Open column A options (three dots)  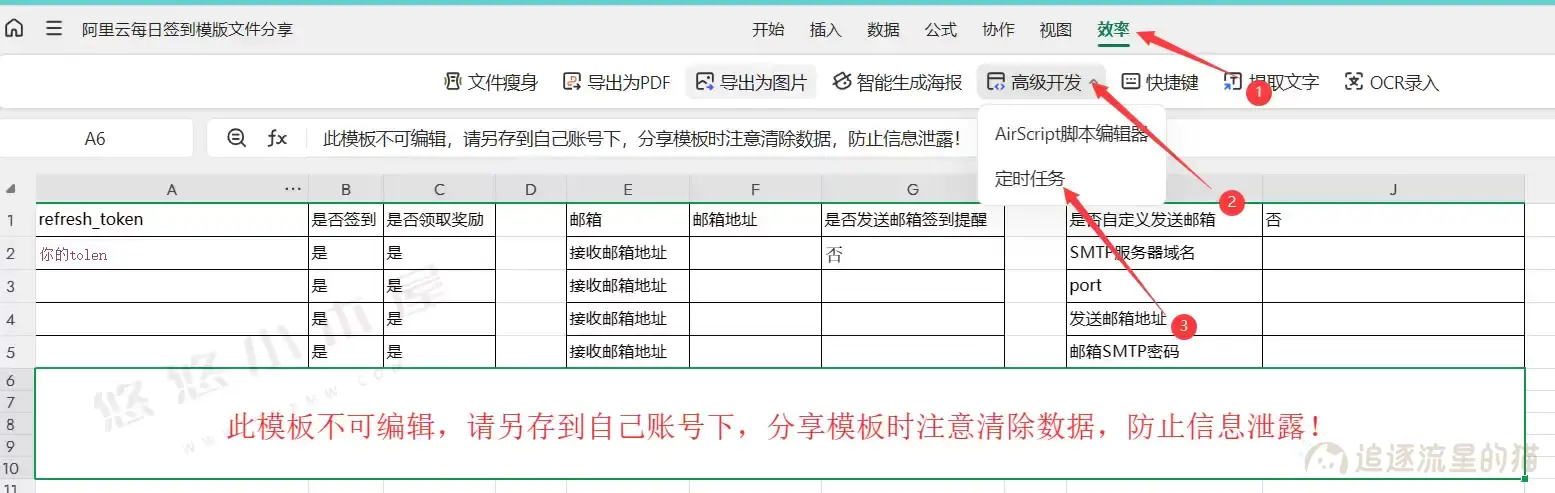point(293,188)
